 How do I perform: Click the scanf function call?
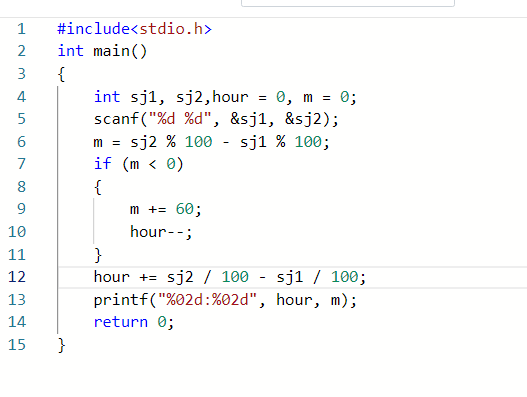pyautogui.click(x=216, y=119)
